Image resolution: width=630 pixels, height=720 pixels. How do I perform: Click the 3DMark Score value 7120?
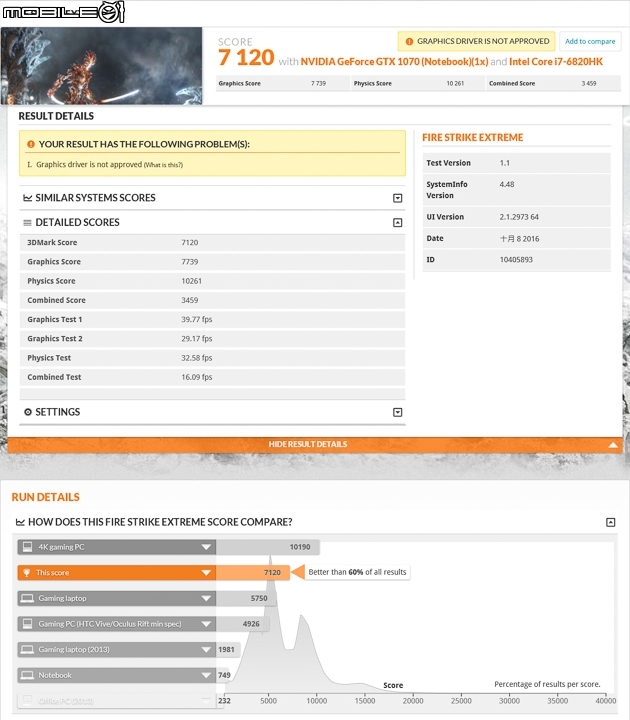coord(190,242)
